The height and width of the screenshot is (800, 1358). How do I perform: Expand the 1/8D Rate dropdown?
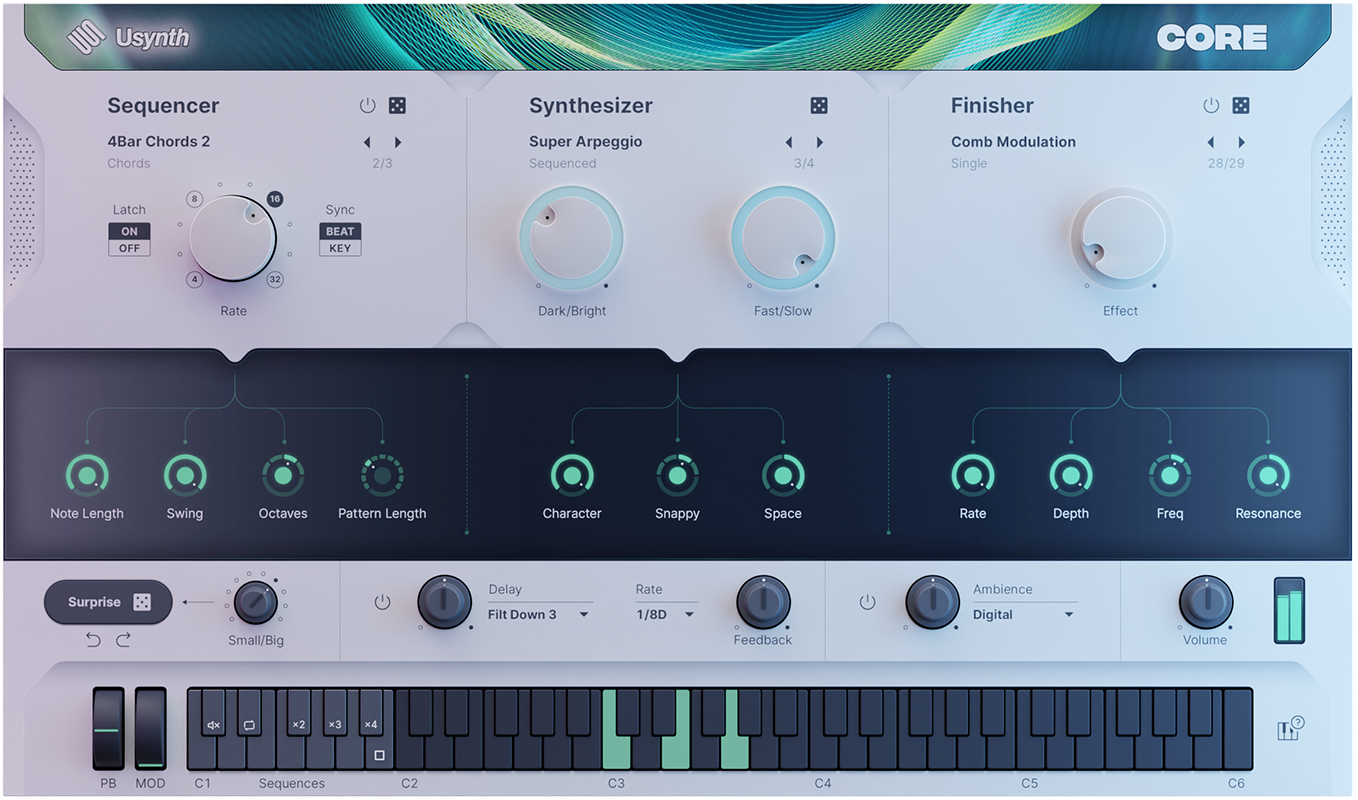(663, 614)
